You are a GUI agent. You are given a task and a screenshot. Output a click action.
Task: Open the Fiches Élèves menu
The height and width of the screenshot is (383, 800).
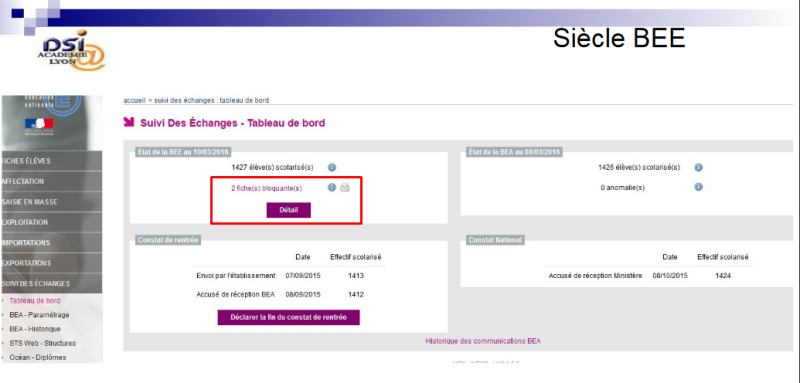[x=51, y=161]
